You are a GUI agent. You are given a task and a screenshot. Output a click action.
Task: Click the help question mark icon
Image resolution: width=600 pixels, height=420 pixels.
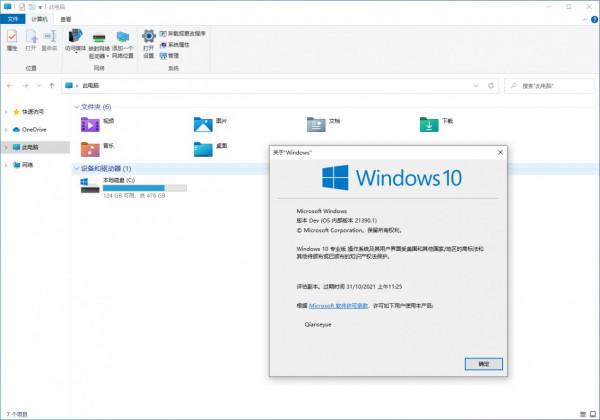594,19
